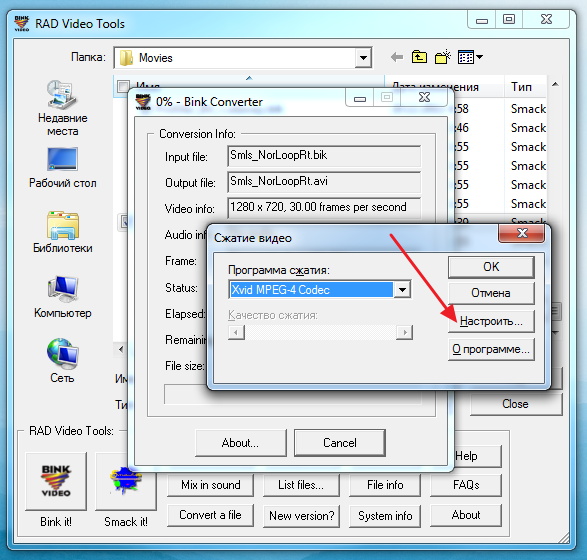Click the Отмена button
The height and width of the screenshot is (560, 587).
(491, 293)
